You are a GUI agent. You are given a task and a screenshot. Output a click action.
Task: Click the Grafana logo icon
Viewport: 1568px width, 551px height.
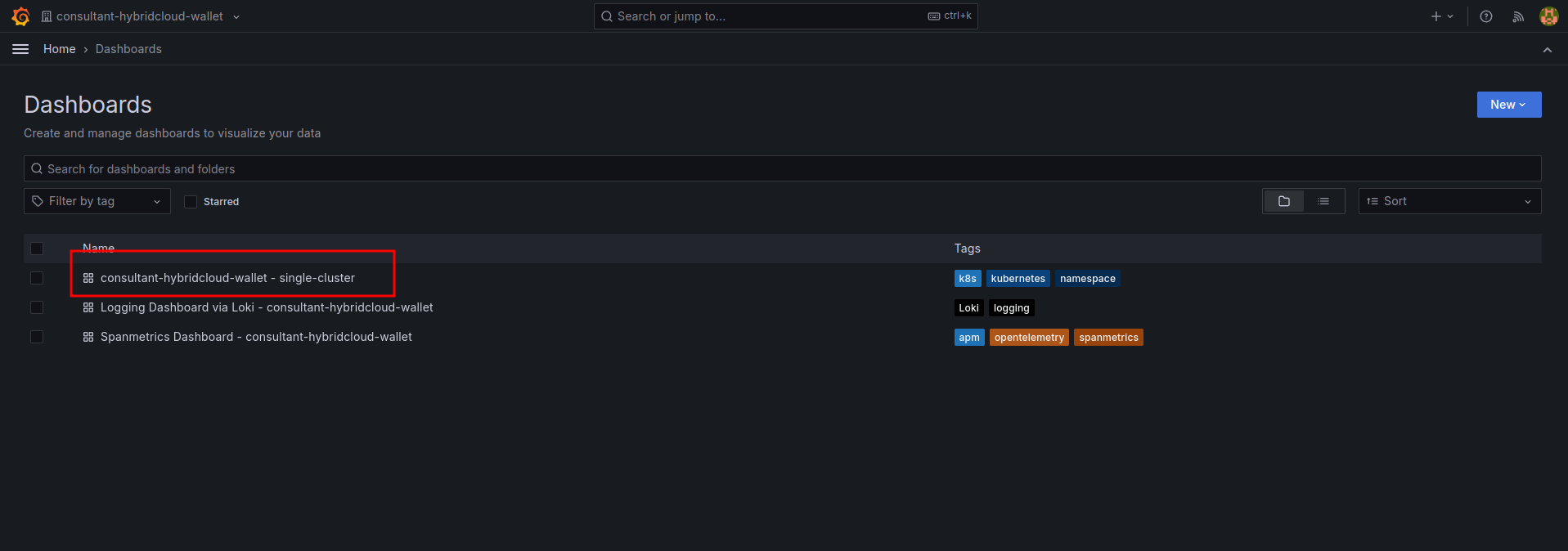pos(21,16)
